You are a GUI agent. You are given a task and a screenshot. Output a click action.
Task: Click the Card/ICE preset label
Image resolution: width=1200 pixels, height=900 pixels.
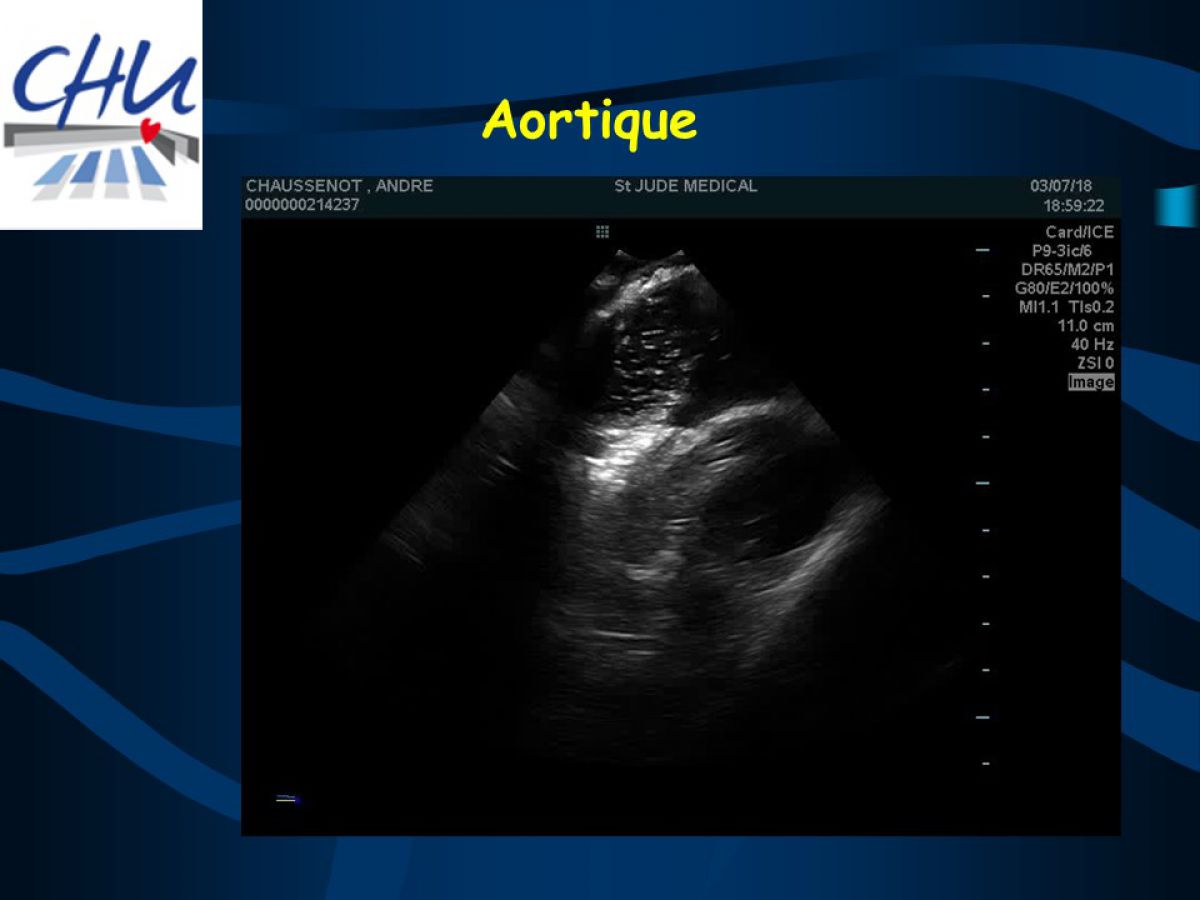coord(1079,232)
